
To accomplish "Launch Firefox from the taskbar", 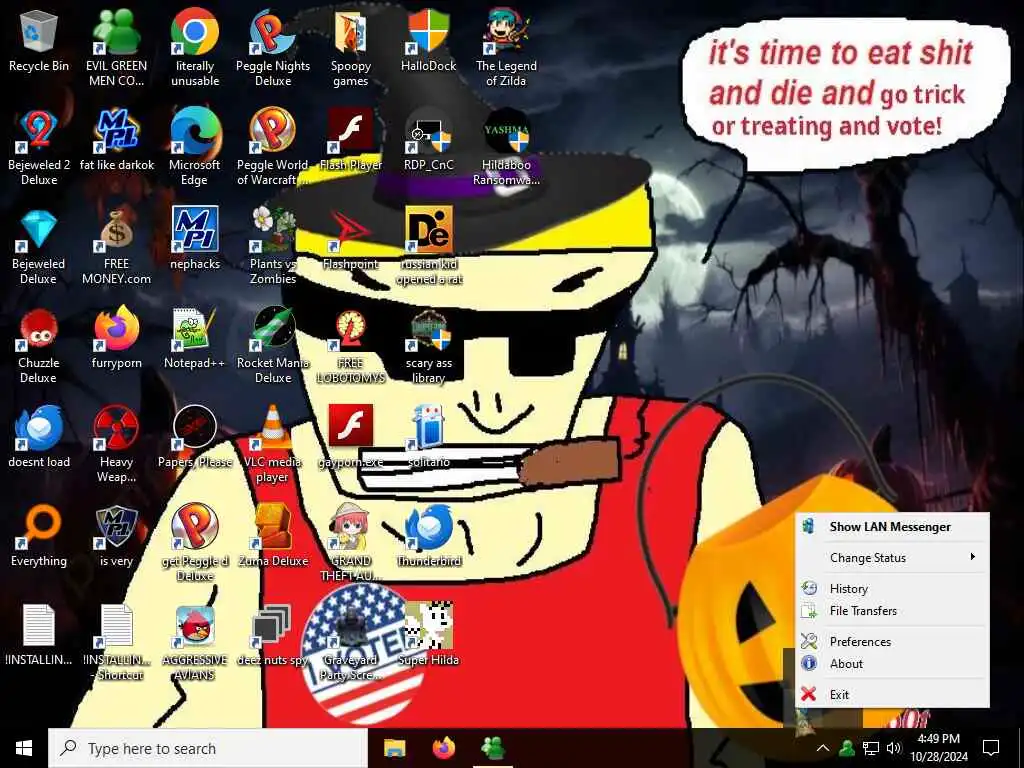I will tap(444, 748).
